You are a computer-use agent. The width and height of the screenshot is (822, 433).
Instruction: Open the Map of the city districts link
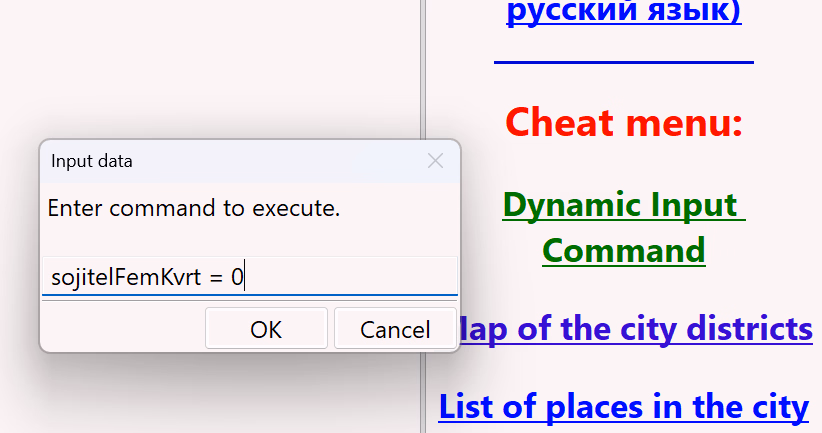[x=636, y=328]
